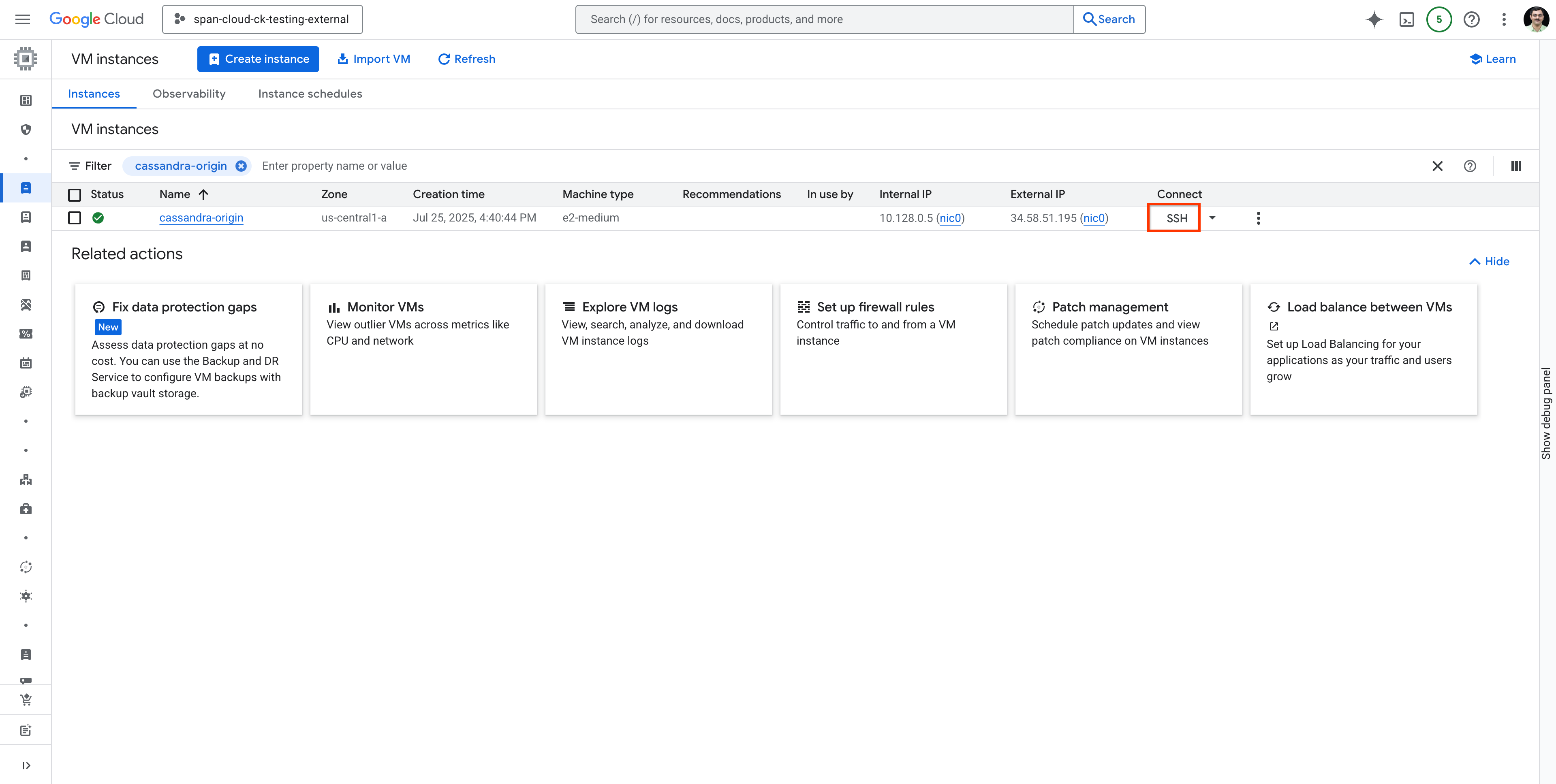
Task: Expand SSH connection options arrow
Action: point(1213,218)
